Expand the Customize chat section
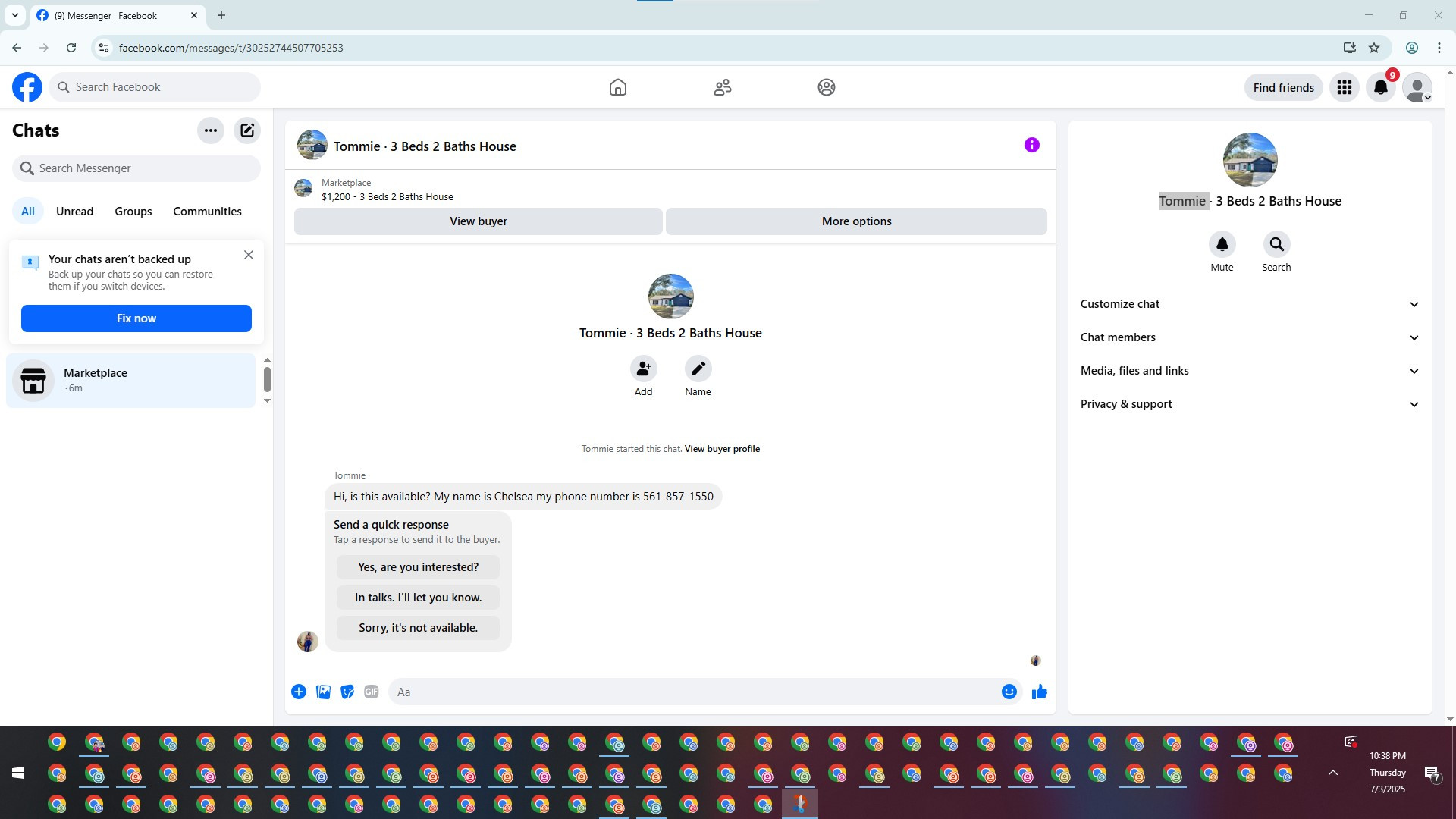Screen dimensions: 1456x819 click(x=1249, y=304)
